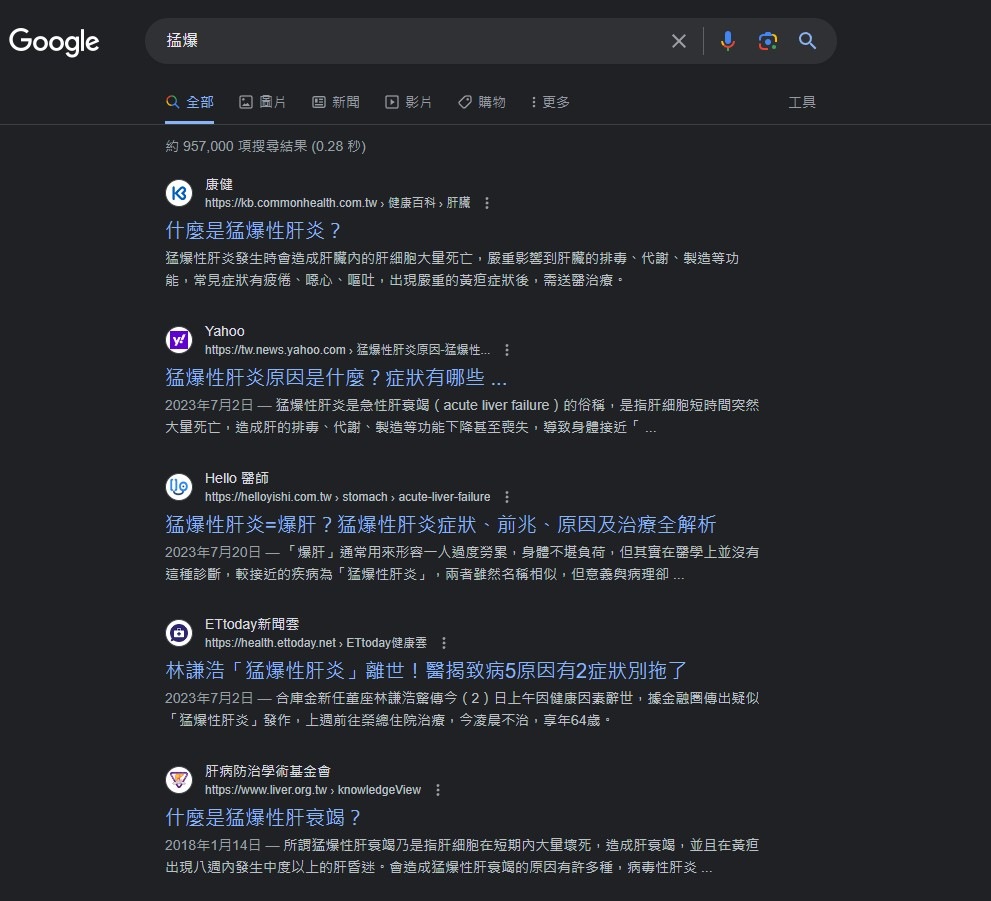
Task: Click the 約 957,000 項搜尋結果 count text
Action: click(265, 146)
